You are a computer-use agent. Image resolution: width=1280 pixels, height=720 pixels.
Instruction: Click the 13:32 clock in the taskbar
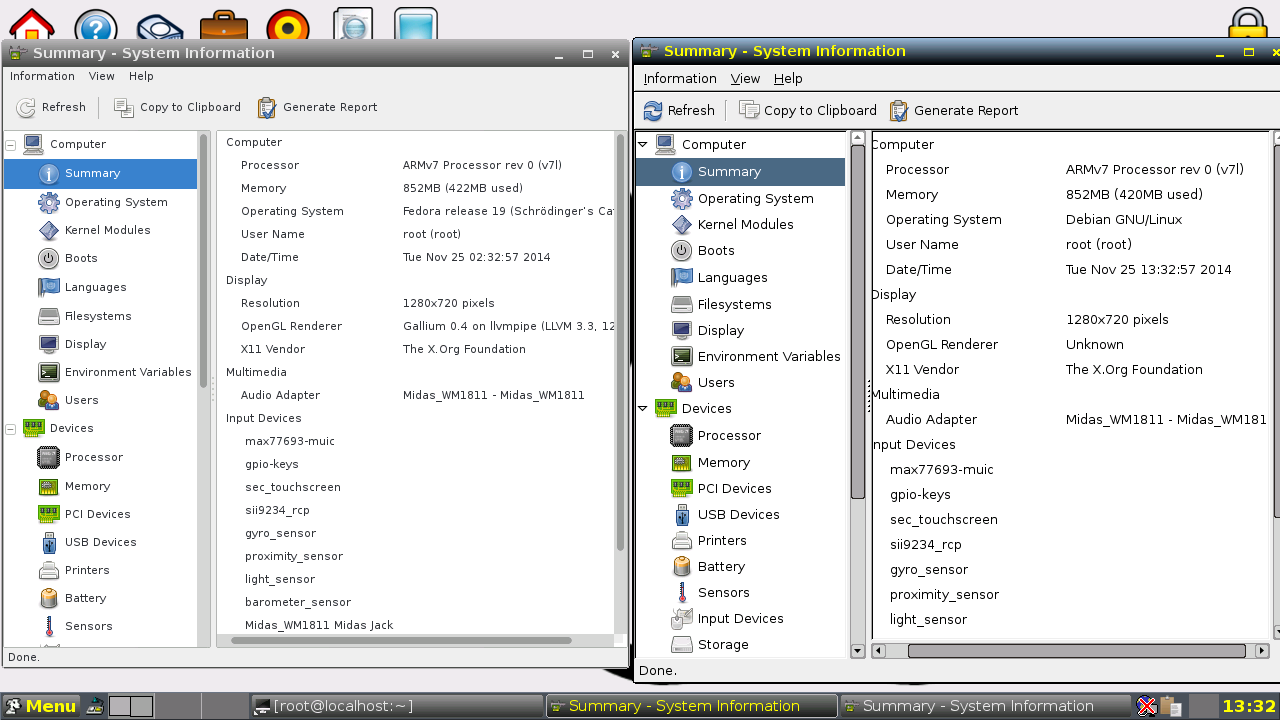1249,706
